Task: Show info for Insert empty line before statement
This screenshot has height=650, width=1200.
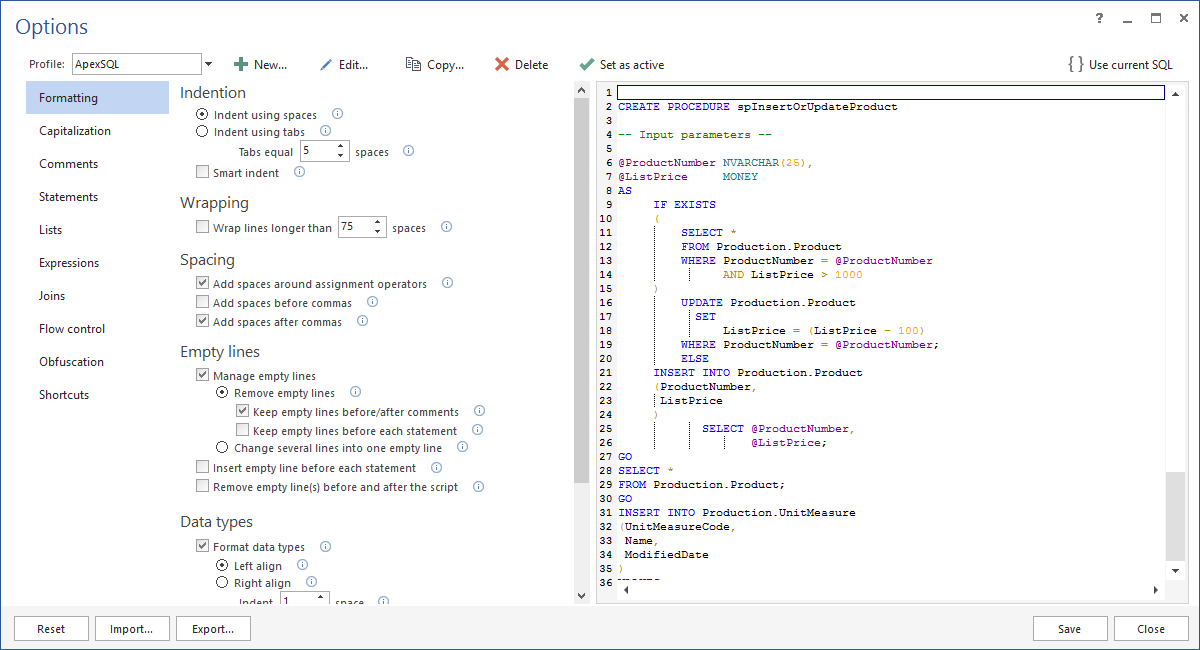Action: tap(436, 467)
